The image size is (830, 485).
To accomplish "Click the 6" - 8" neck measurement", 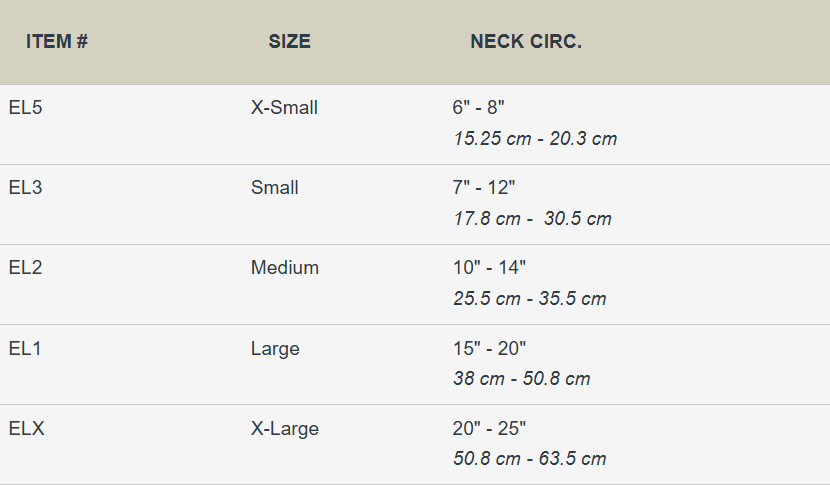I will [x=480, y=107].
